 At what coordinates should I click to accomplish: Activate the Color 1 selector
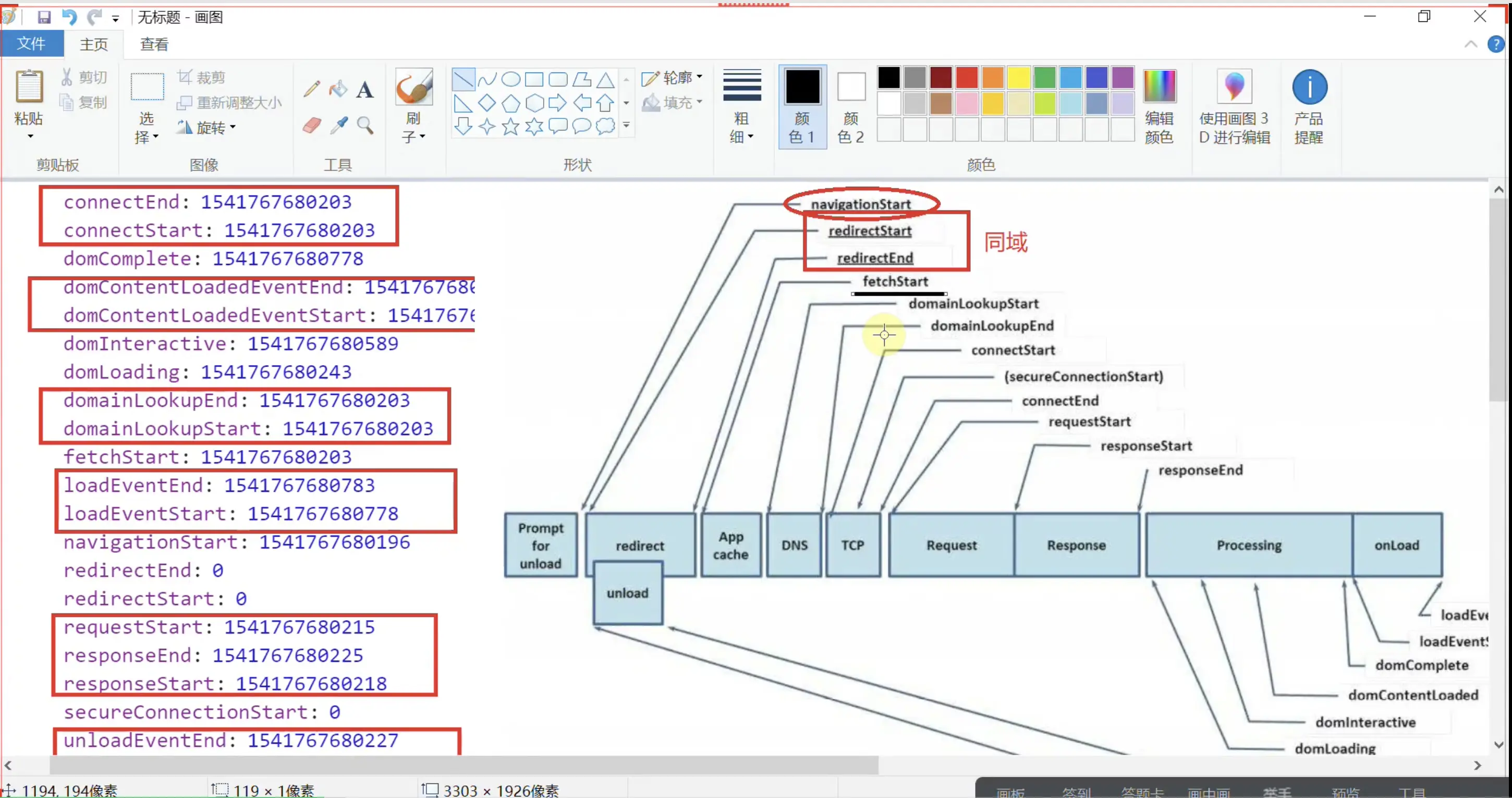point(802,106)
